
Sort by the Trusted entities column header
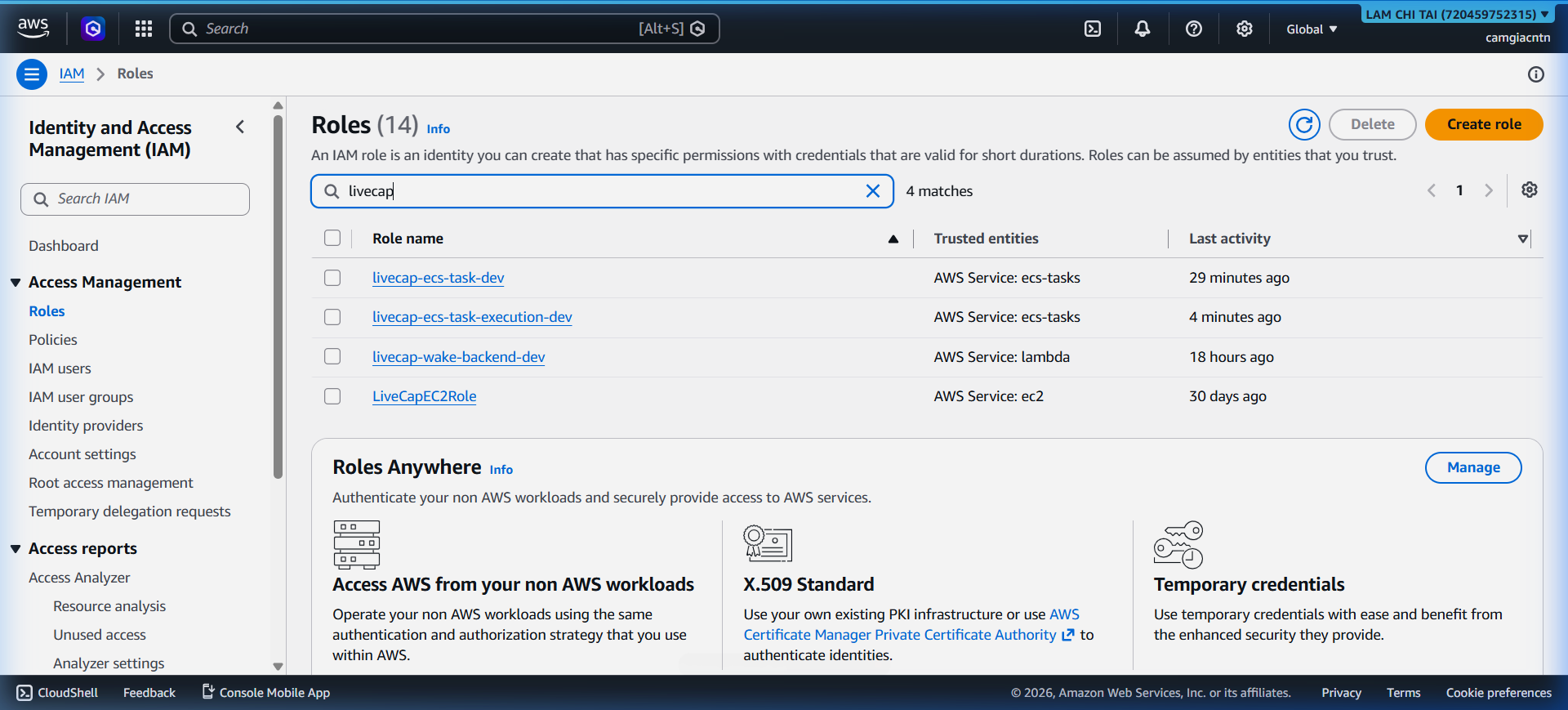(x=986, y=239)
